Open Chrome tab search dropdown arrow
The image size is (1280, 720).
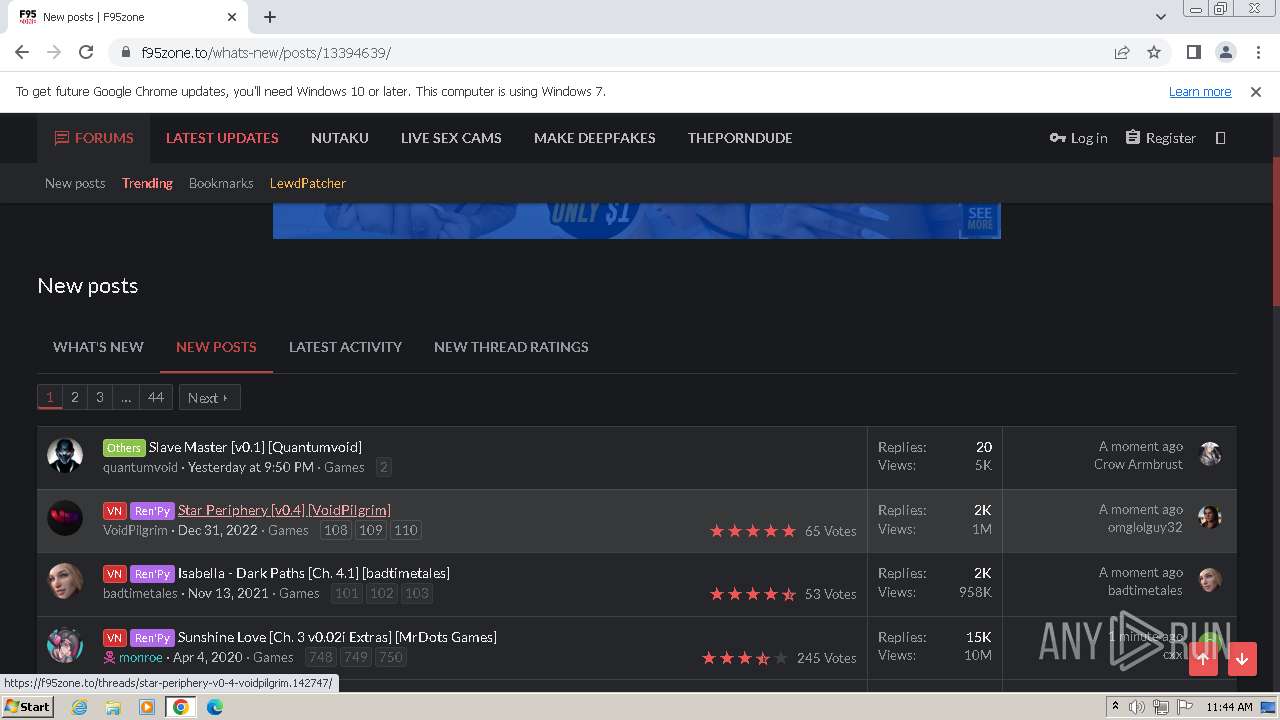click(x=1160, y=16)
